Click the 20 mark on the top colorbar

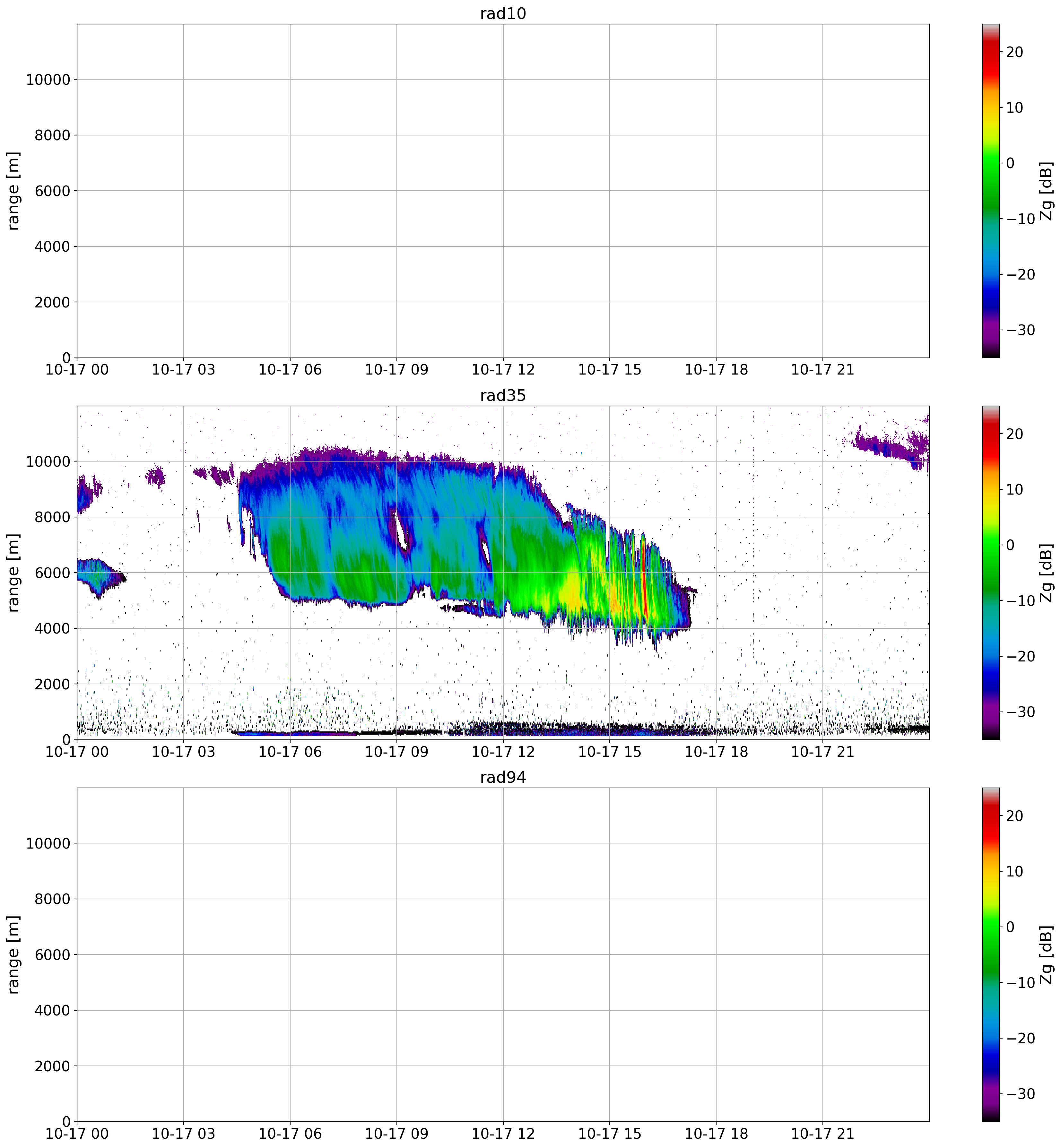pyautogui.click(x=1014, y=52)
